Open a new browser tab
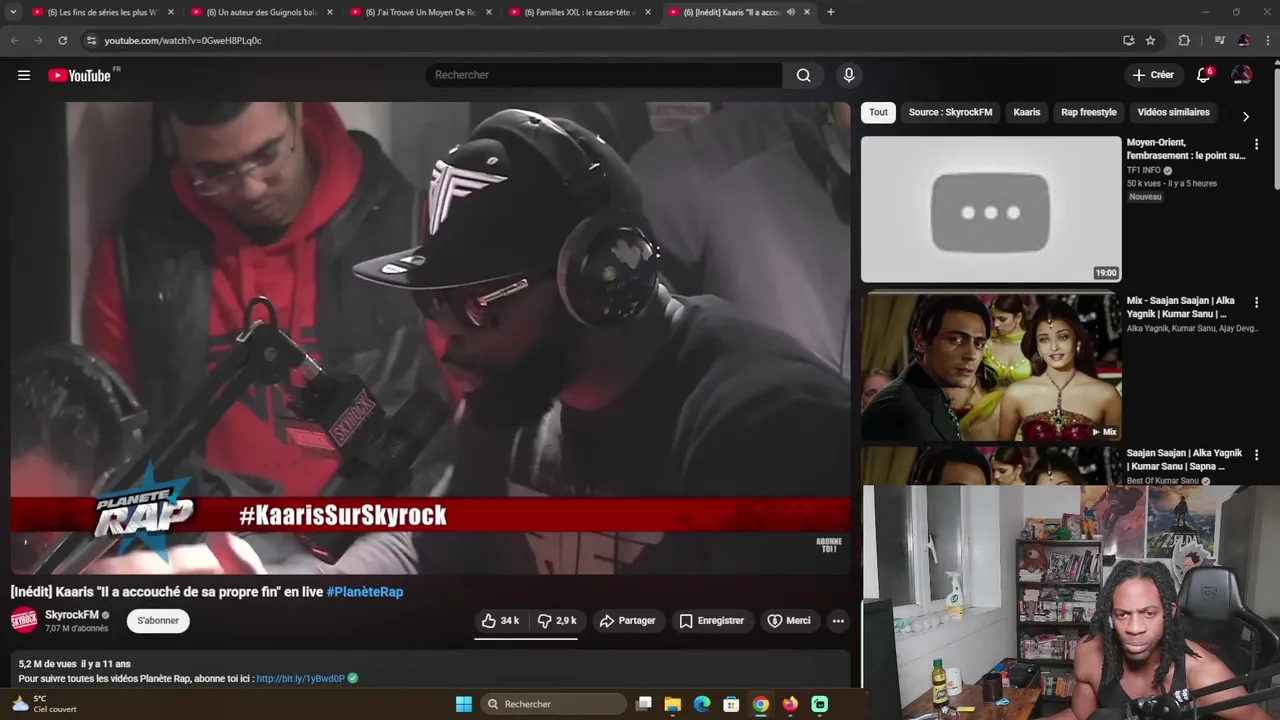1280x720 pixels. tap(830, 12)
